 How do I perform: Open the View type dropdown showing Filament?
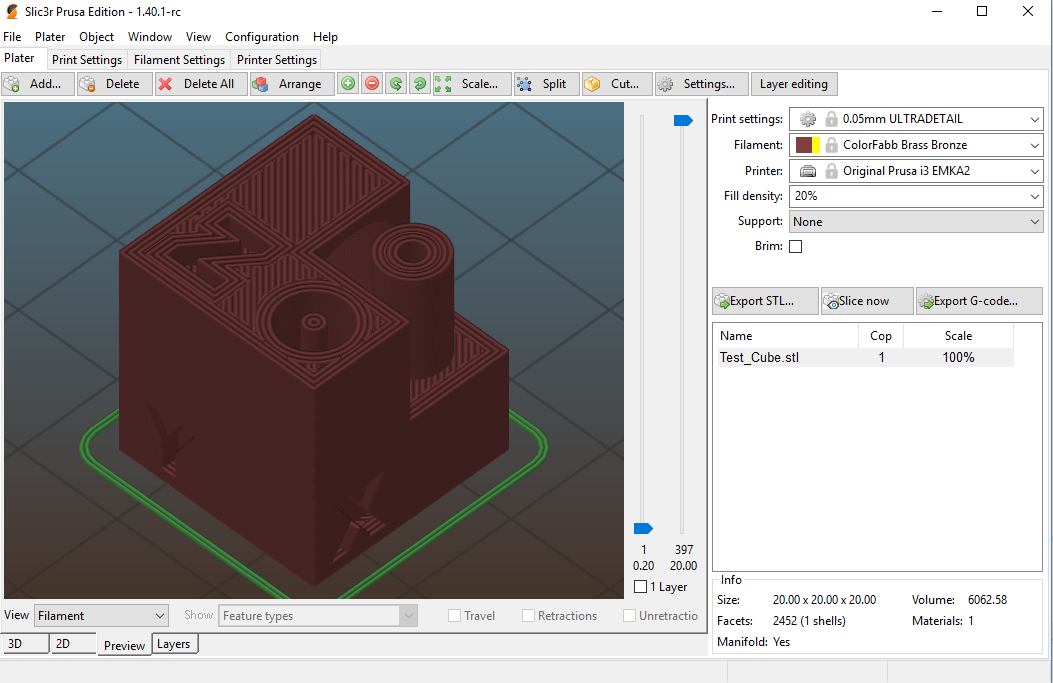pos(101,615)
